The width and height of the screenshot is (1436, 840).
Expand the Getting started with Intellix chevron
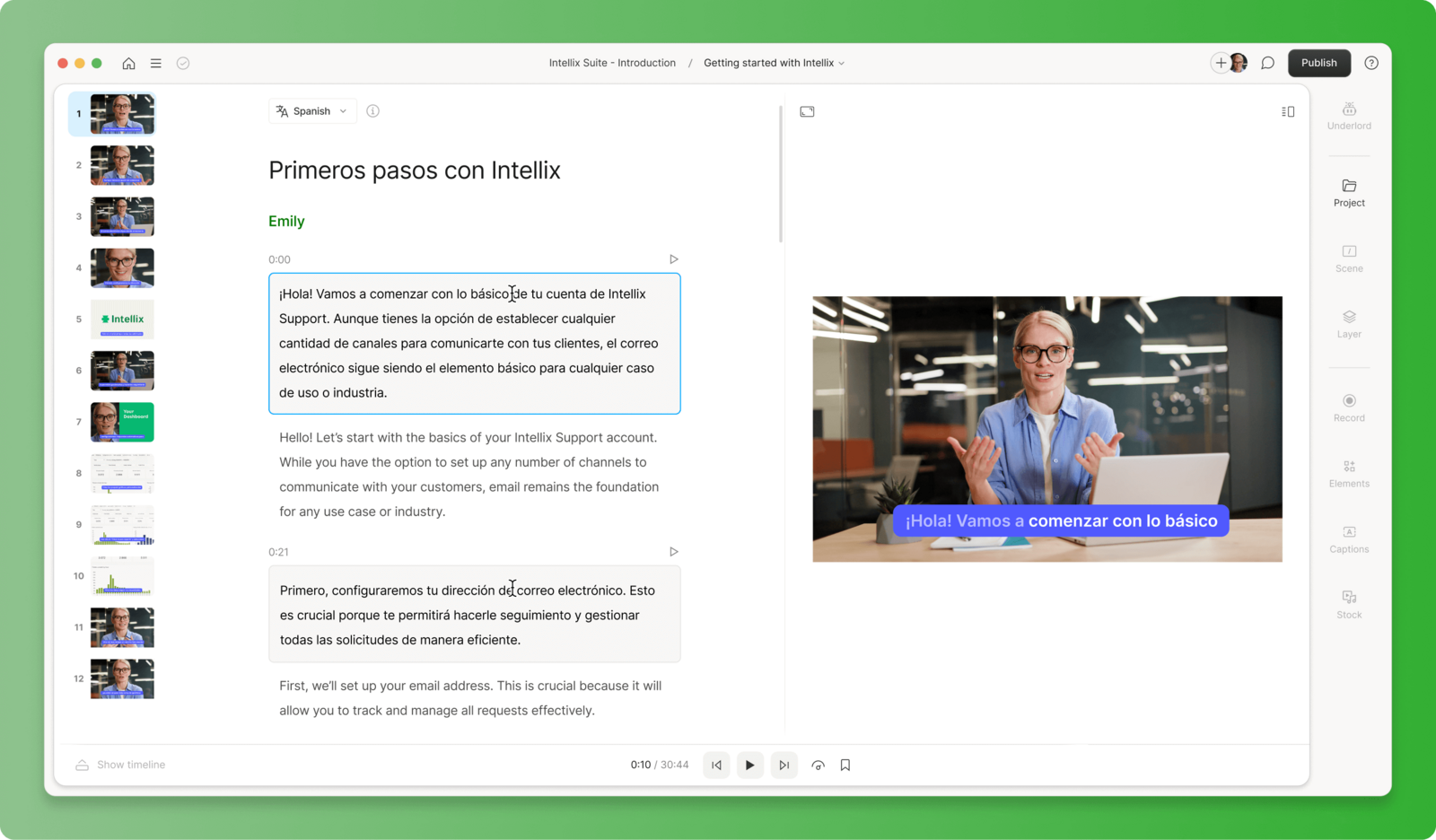[x=840, y=63]
